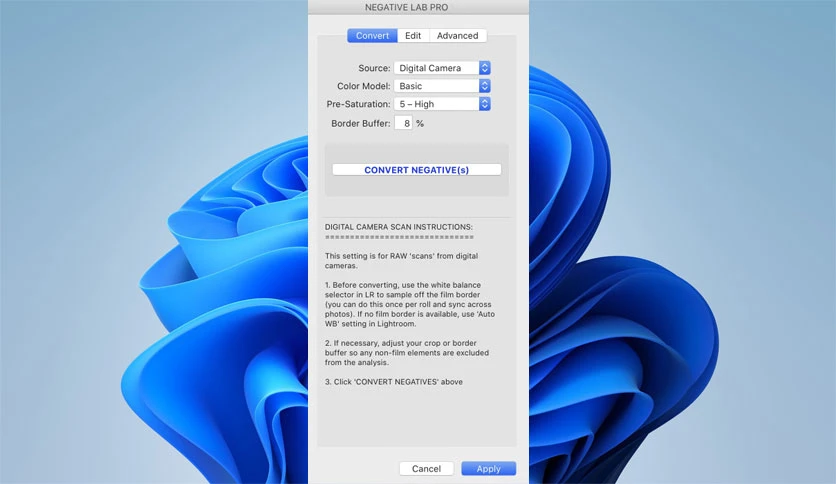Click the blue arrow icon beside Digital Camera
Screen dimensions: 836x484
pyautogui.click(x=485, y=68)
